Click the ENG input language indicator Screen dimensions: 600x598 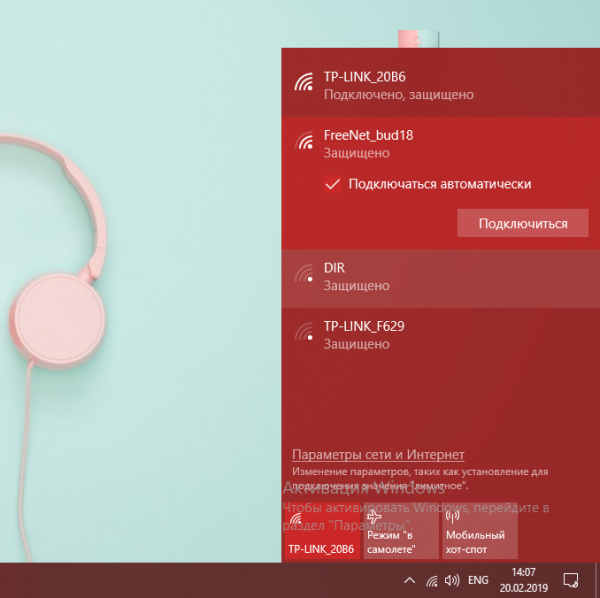pyautogui.click(x=478, y=580)
